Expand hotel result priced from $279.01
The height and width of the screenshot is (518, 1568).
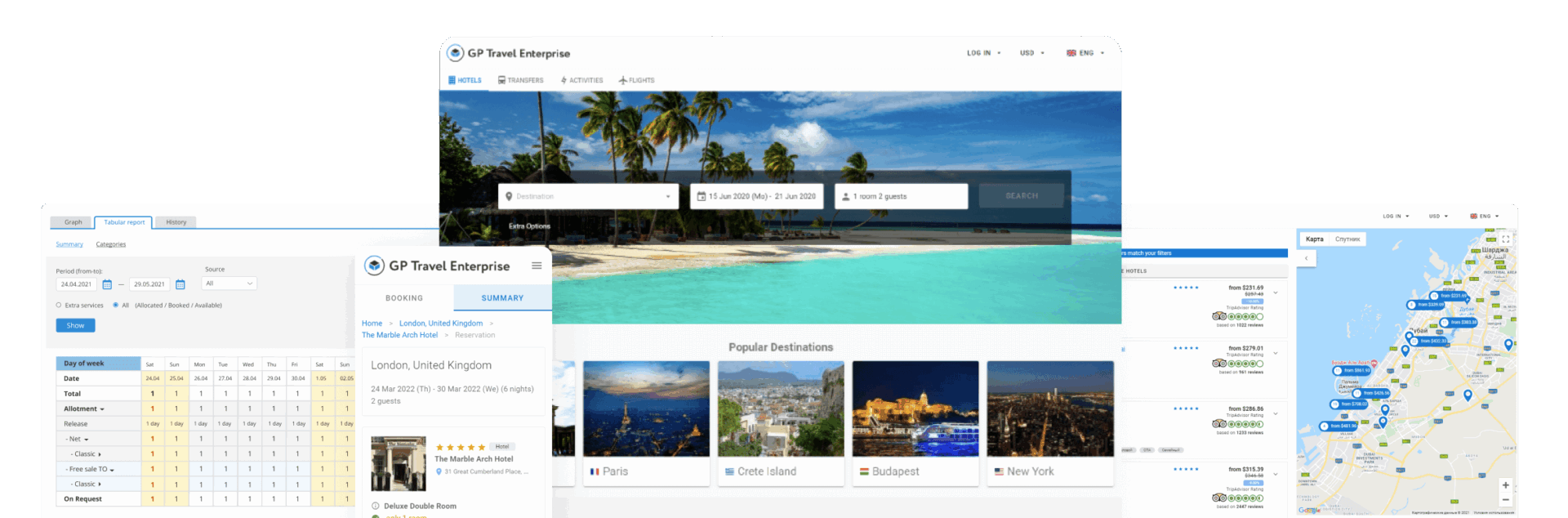tap(1276, 353)
